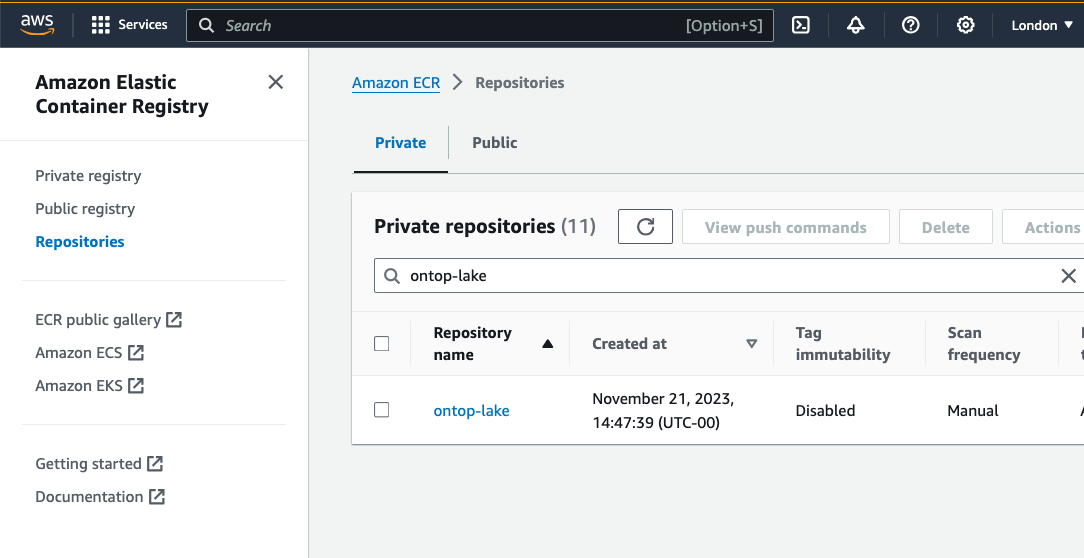Launch CloudShell from the top bar
Screen dimensions: 1084x558
[x=801, y=26]
